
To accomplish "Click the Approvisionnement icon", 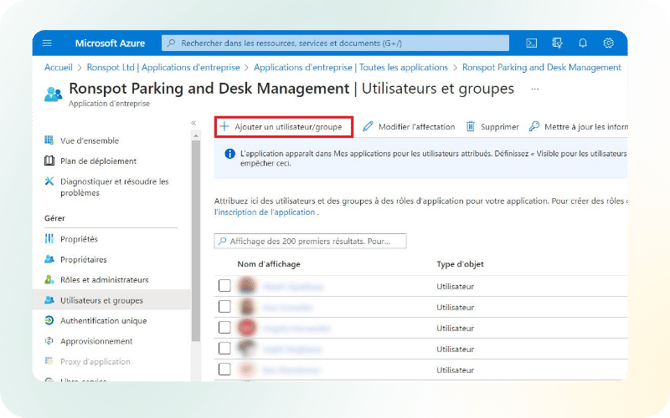I will 49,341.
